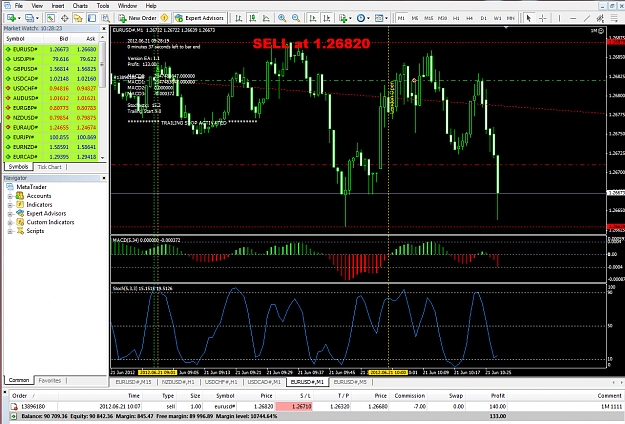
Task: Select the arrow cursor tool
Action: coord(529,18)
